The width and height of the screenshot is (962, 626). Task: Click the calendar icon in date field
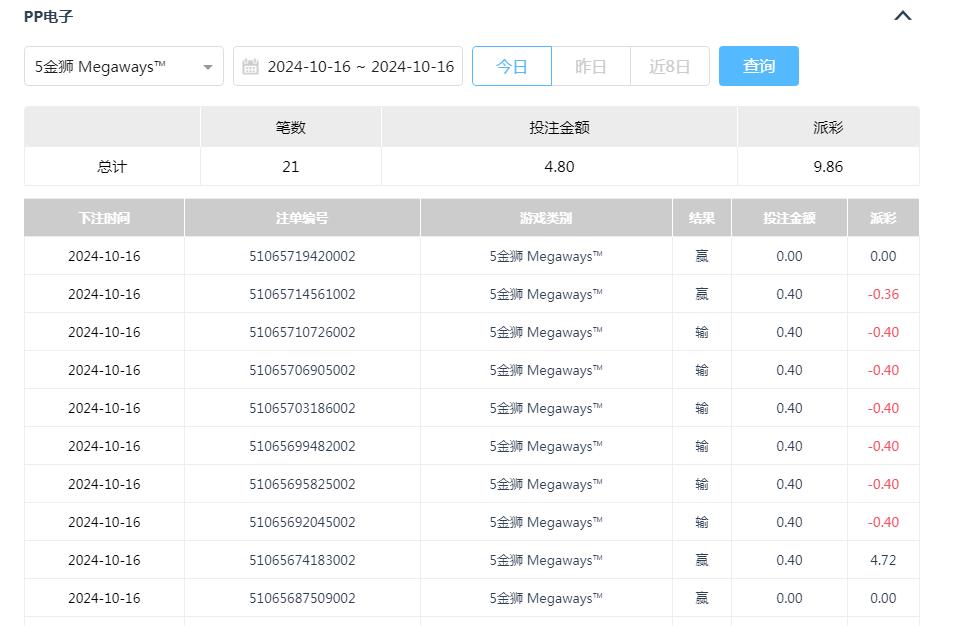(x=250, y=67)
